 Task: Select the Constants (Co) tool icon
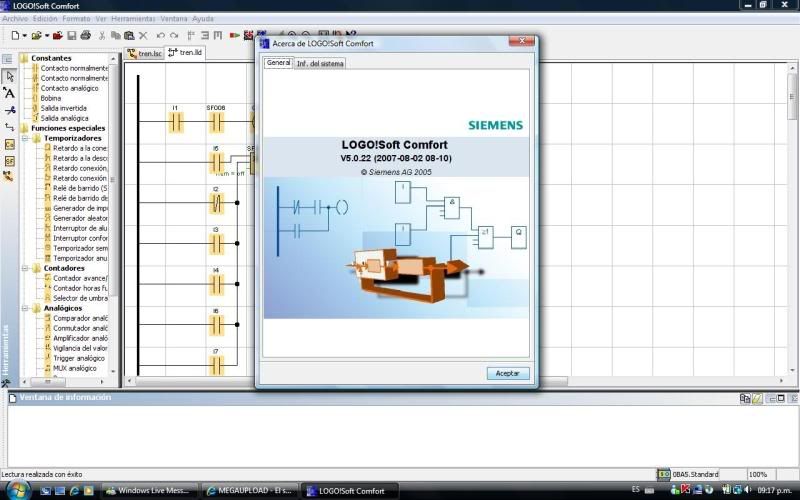(x=9, y=144)
